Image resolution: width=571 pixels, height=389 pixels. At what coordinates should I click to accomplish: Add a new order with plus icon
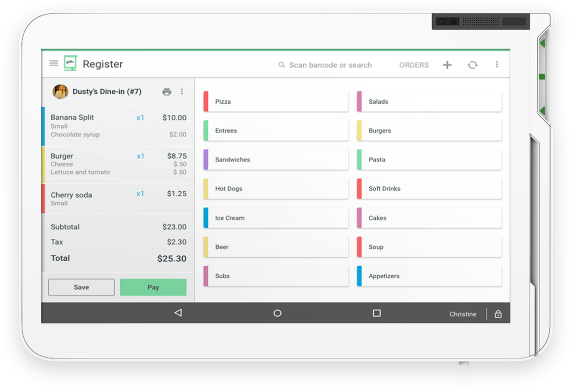click(x=447, y=65)
